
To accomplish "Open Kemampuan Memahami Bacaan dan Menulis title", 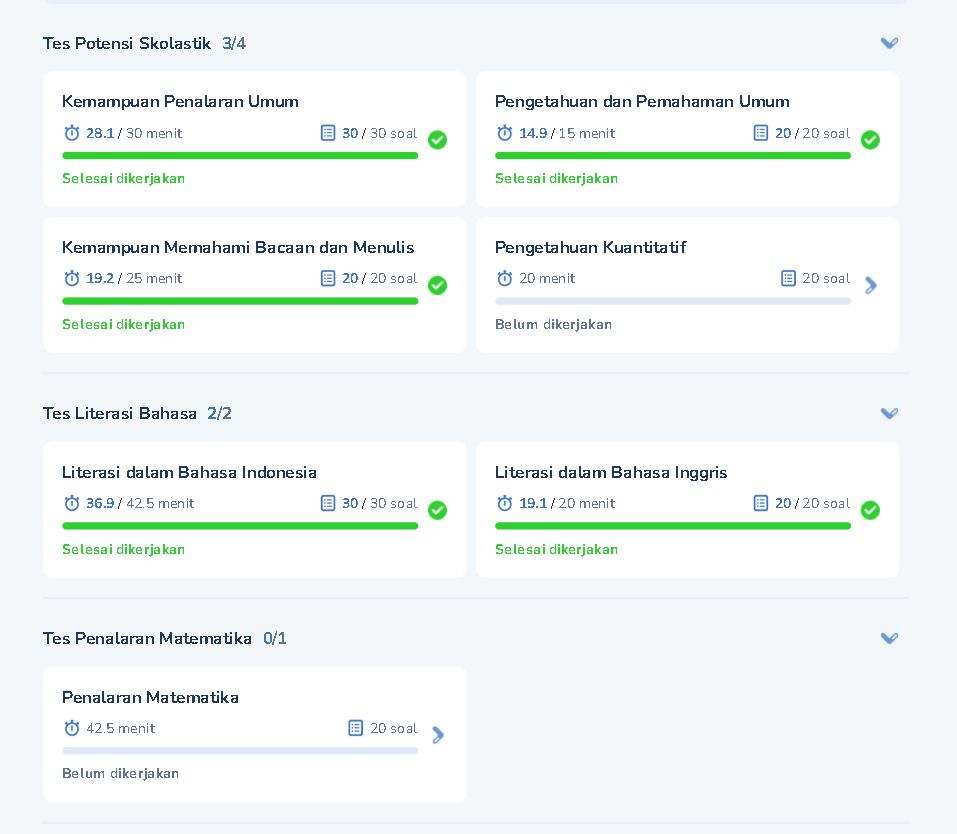I will click(x=238, y=247).
